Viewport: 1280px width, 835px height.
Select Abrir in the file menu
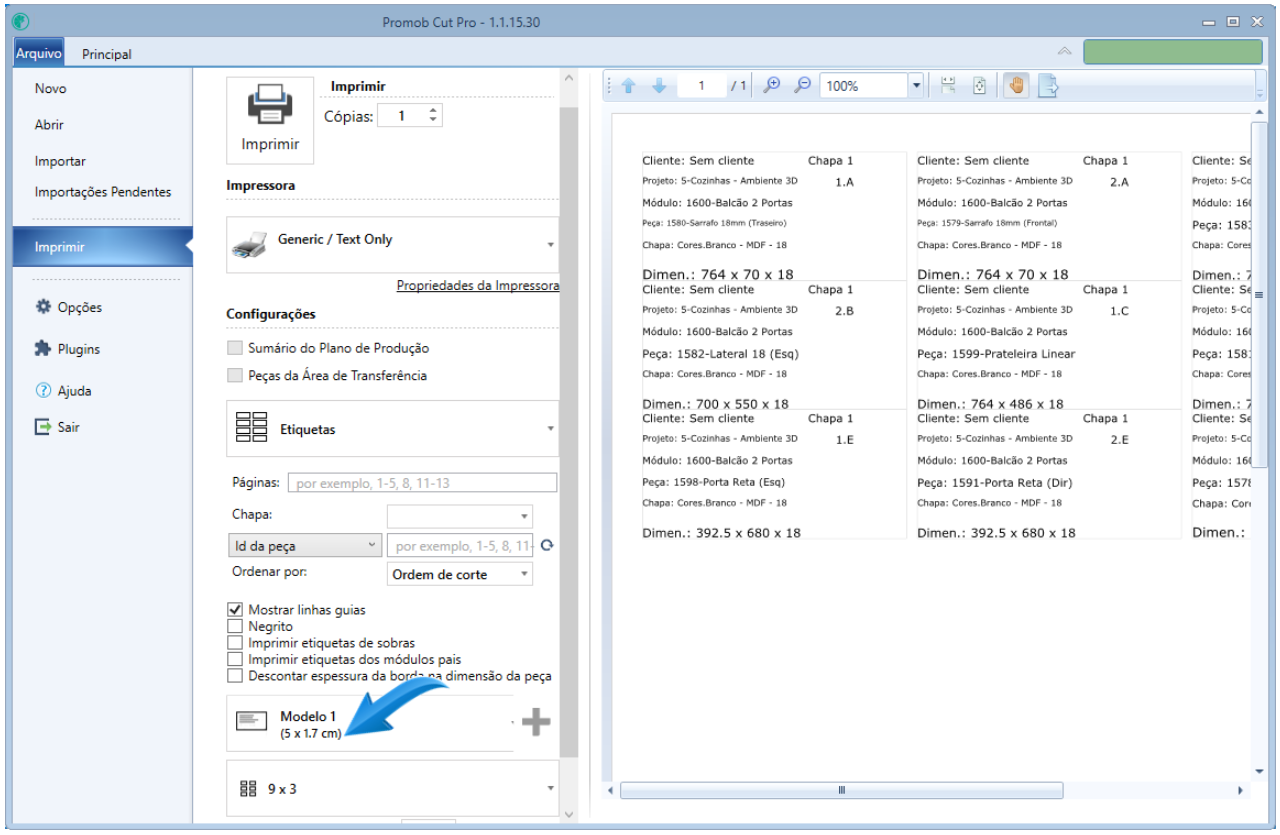coord(49,125)
